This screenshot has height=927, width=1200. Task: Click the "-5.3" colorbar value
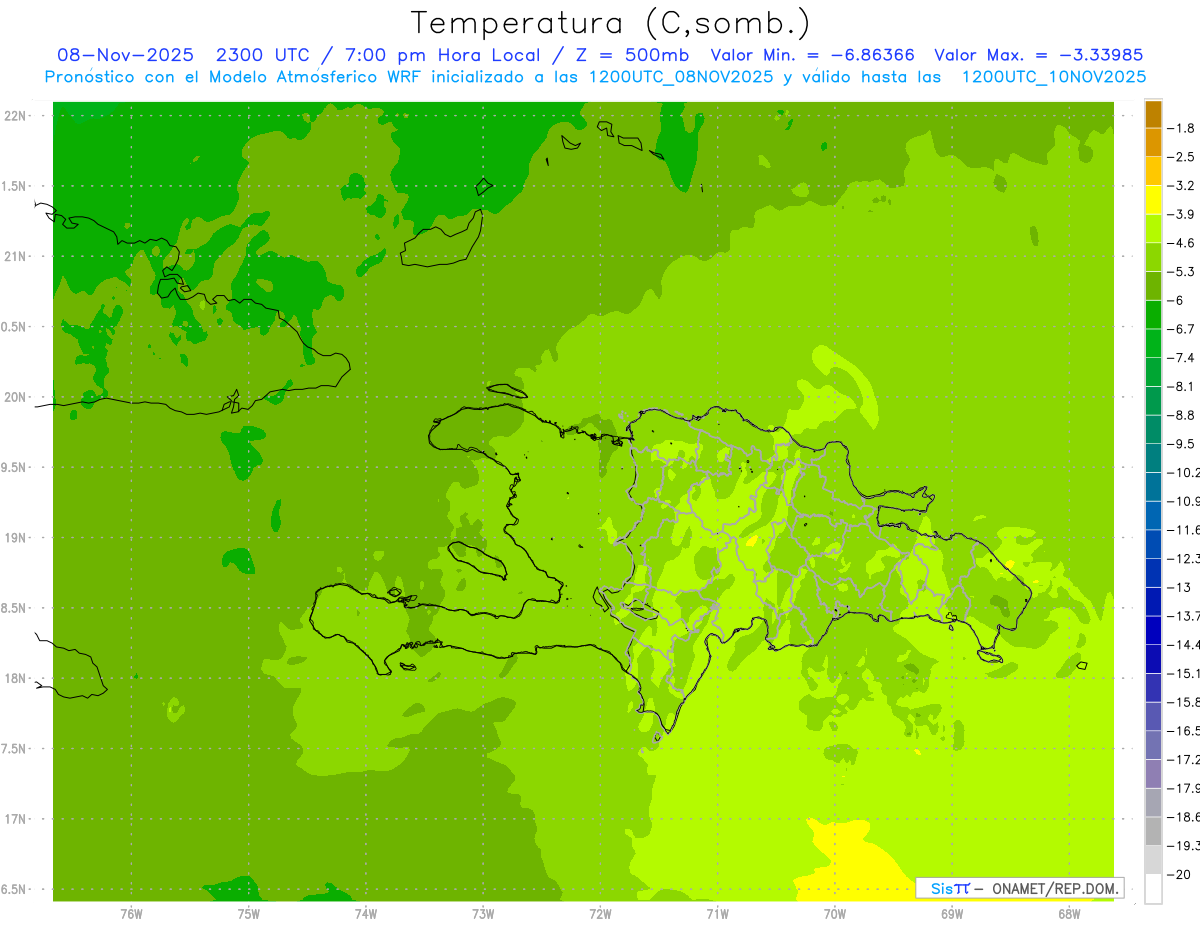coord(1183,272)
